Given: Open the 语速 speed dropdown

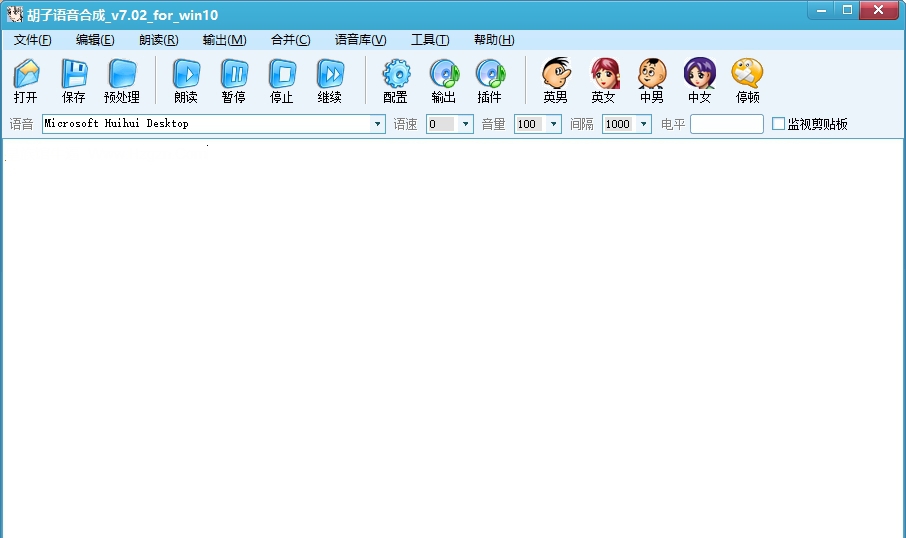Looking at the screenshot, I should point(465,124).
